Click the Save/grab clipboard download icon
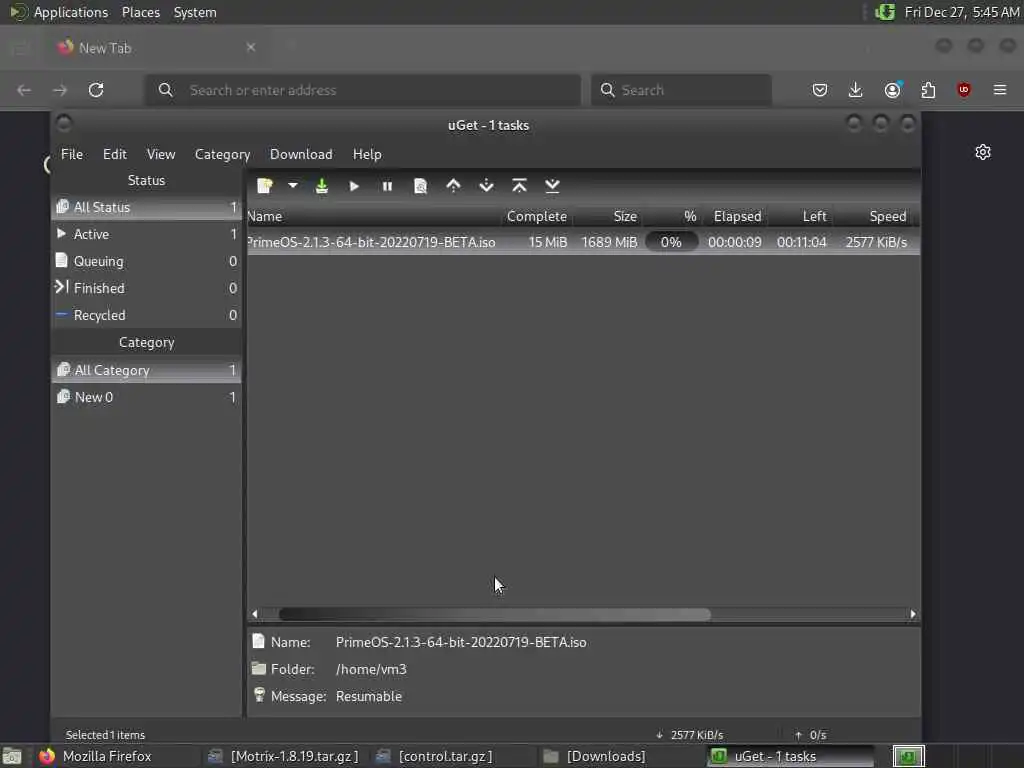The height and width of the screenshot is (768, 1024). coord(321,186)
